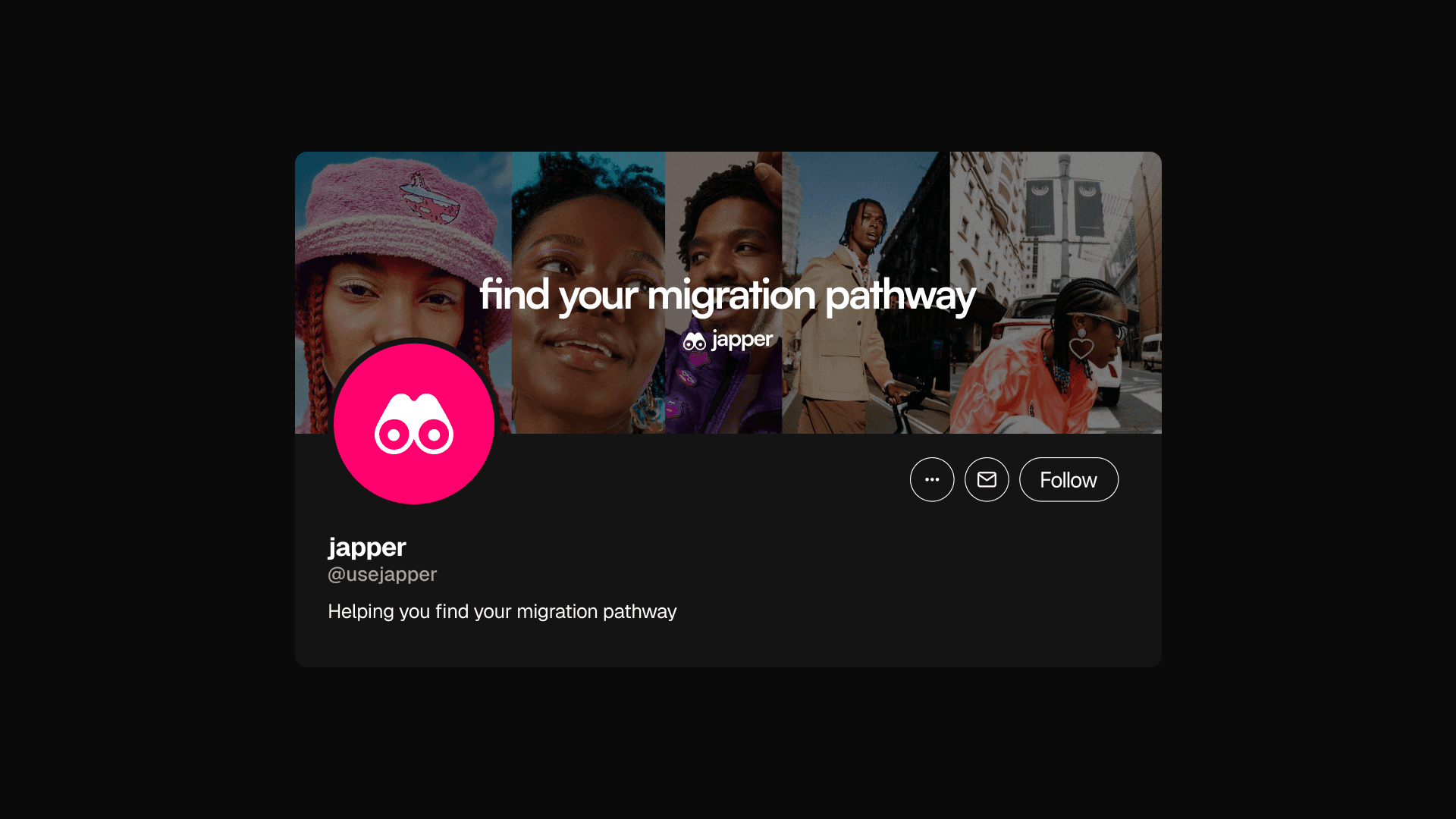Click the 'japper' wordmark in the banner
Screen dimensions: 1456x819
[x=742, y=340]
